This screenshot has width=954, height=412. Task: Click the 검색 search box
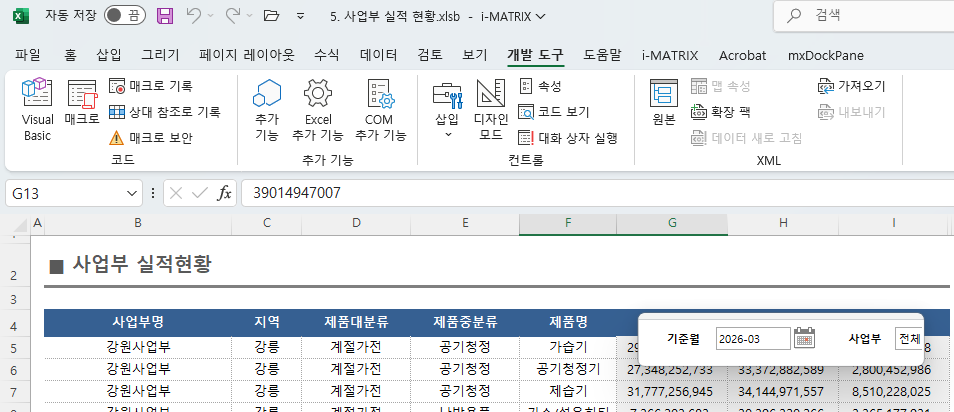[x=864, y=16]
